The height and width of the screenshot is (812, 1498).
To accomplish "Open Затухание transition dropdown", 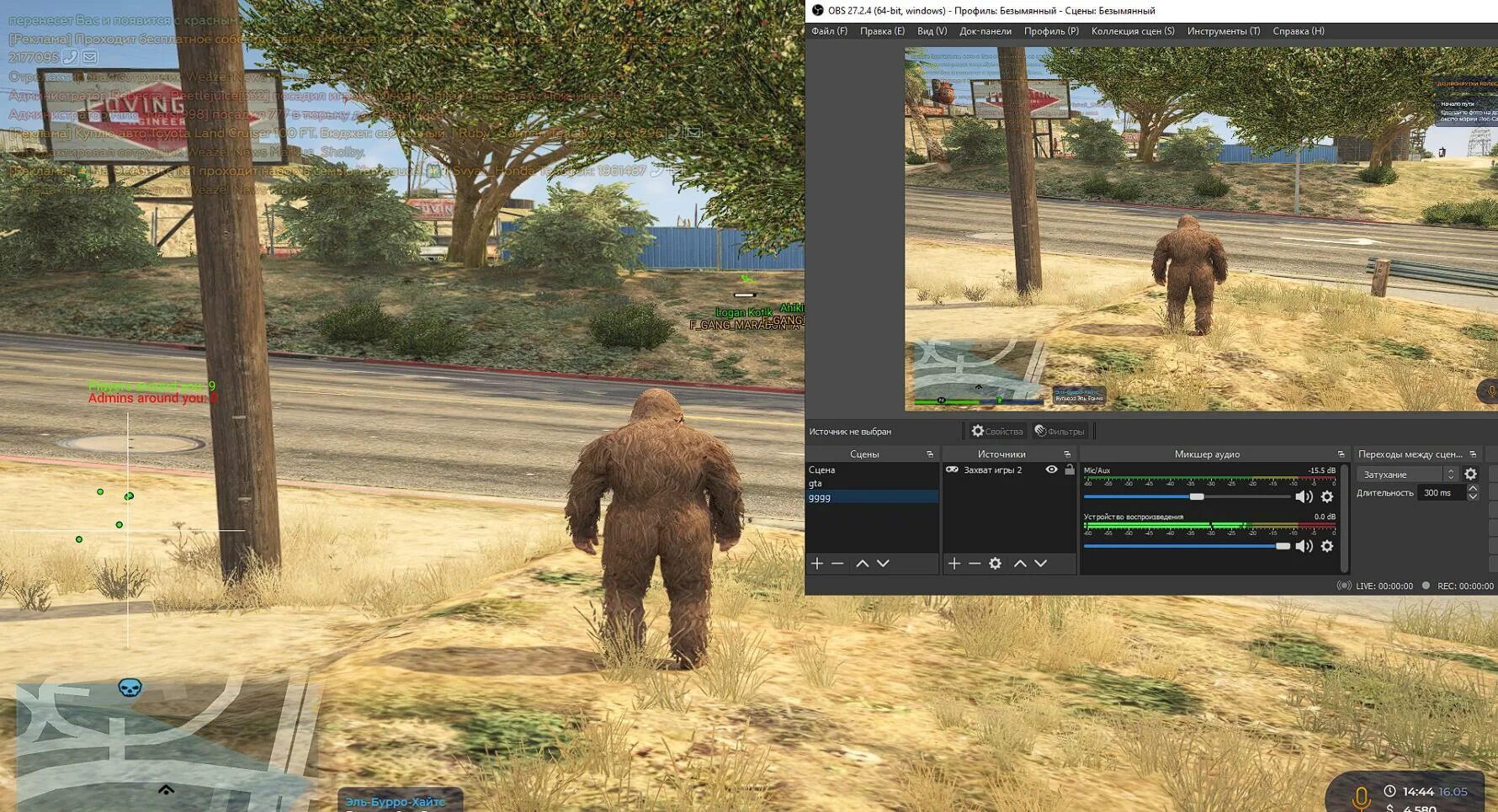I will coord(1406,475).
